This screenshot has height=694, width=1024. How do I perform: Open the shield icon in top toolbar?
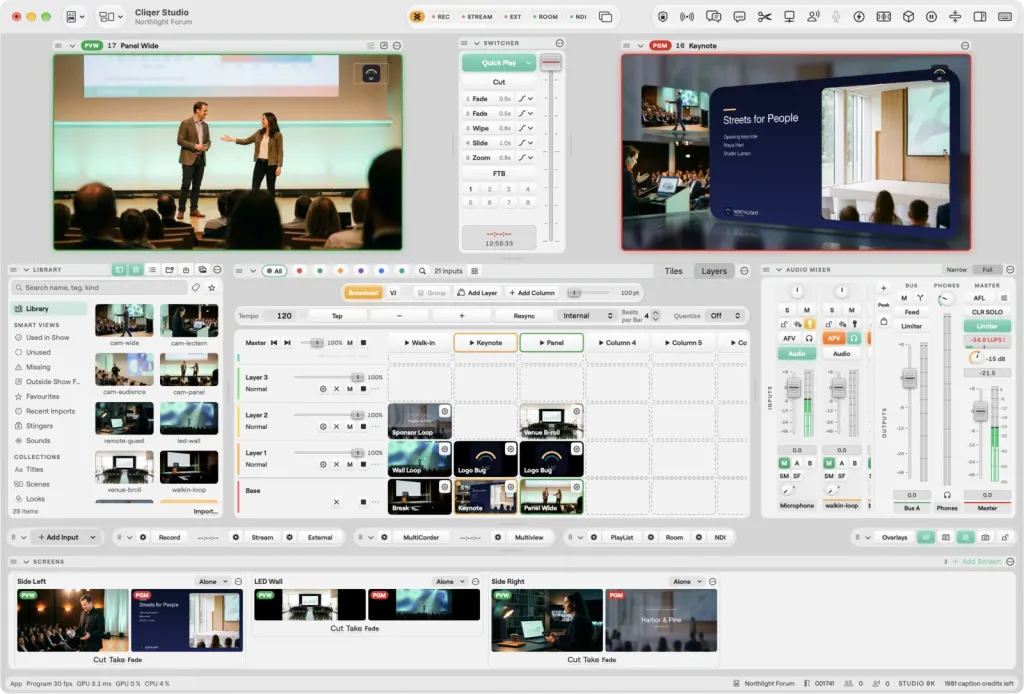pos(663,17)
